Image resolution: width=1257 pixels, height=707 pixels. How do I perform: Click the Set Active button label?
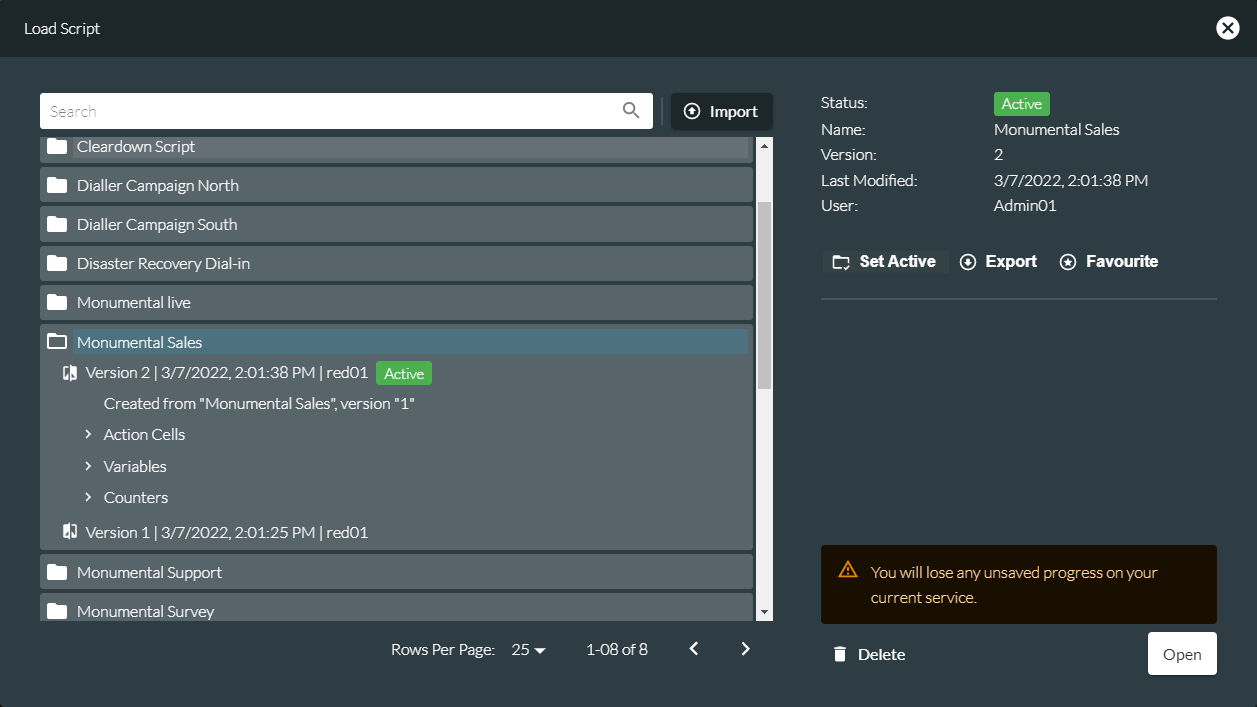click(x=898, y=262)
